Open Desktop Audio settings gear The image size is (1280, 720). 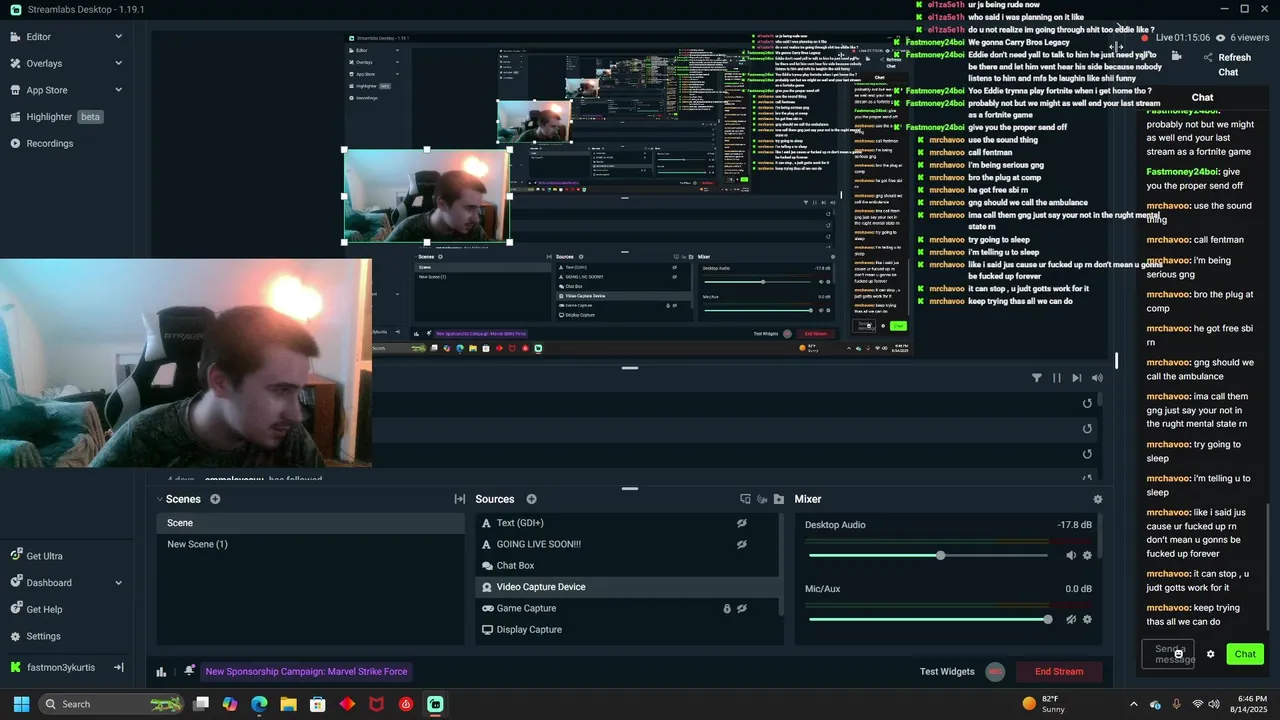(1088, 555)
